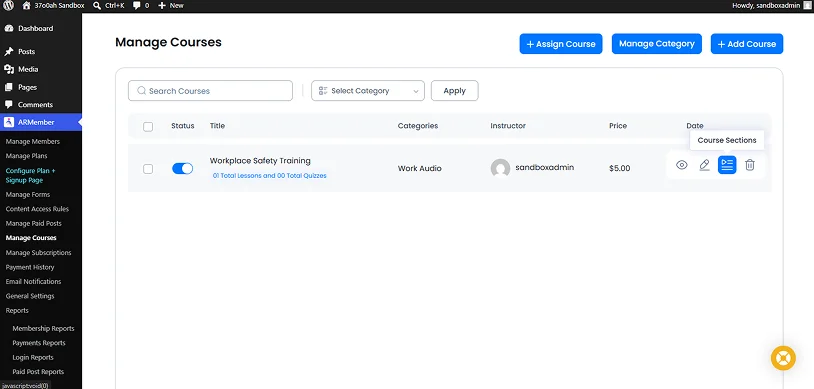Focus the Search Courses field
This screenshot has width=814, height=389.
point(210,91)
